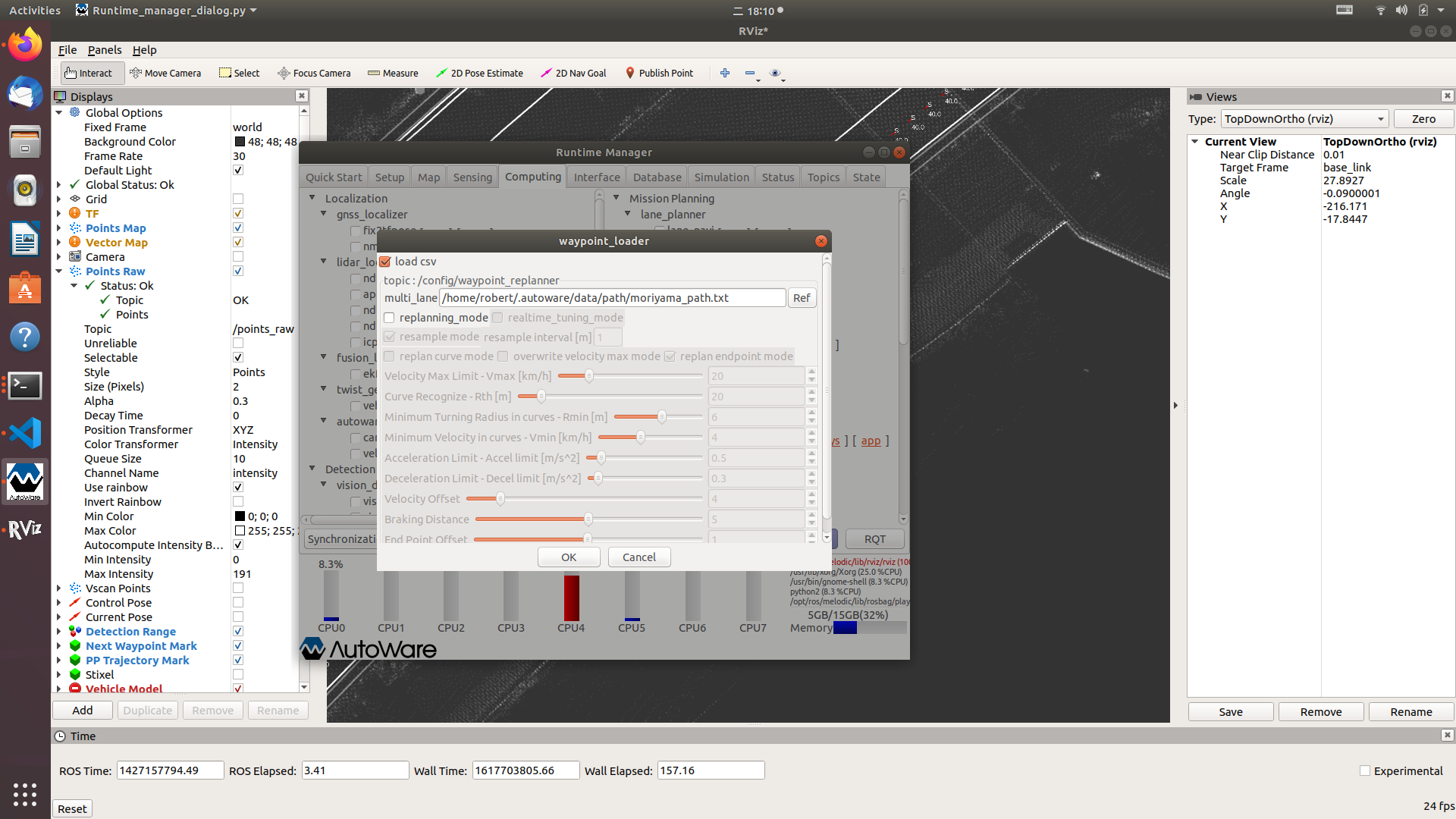Click the Ref button for multi_lane

[802, 298]
